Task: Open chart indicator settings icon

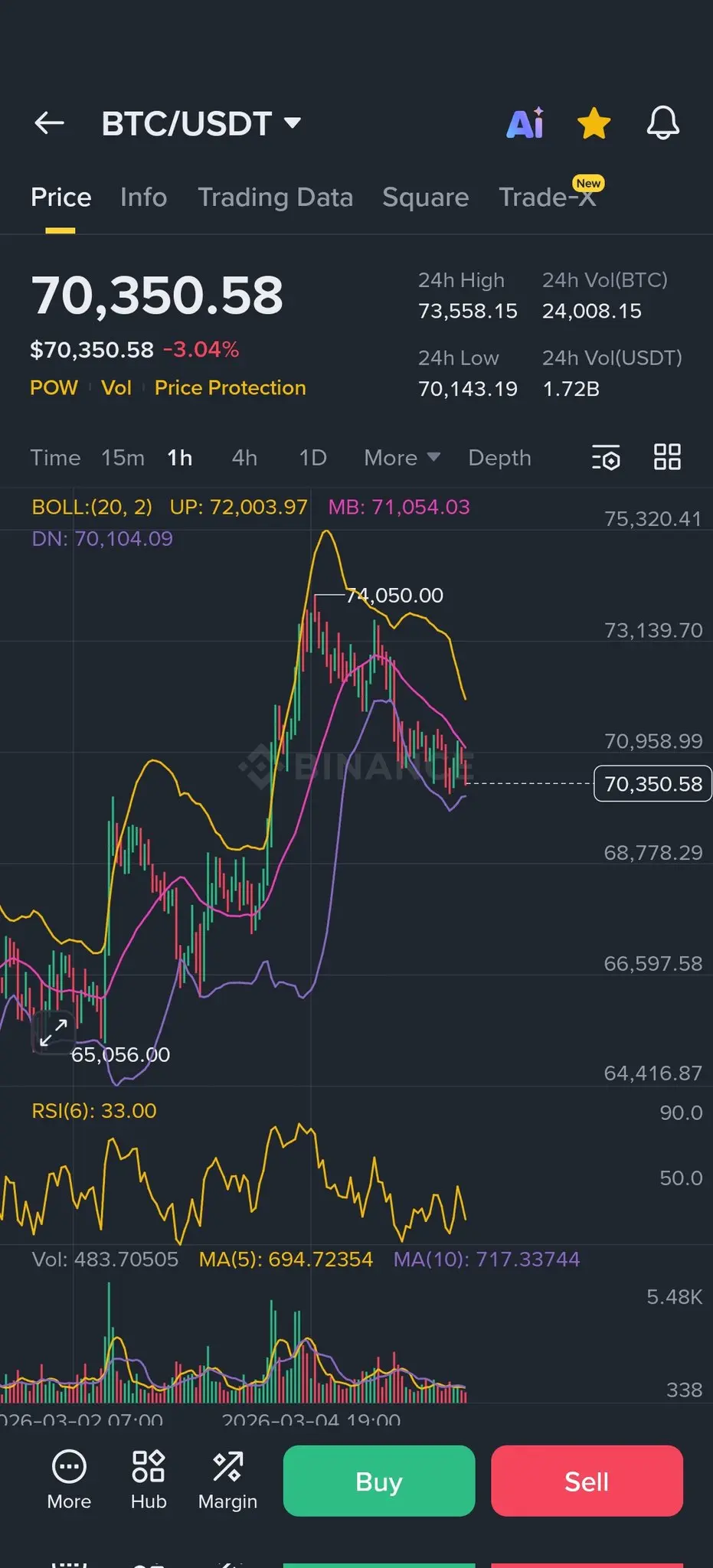Action: (x=606, y=458)
